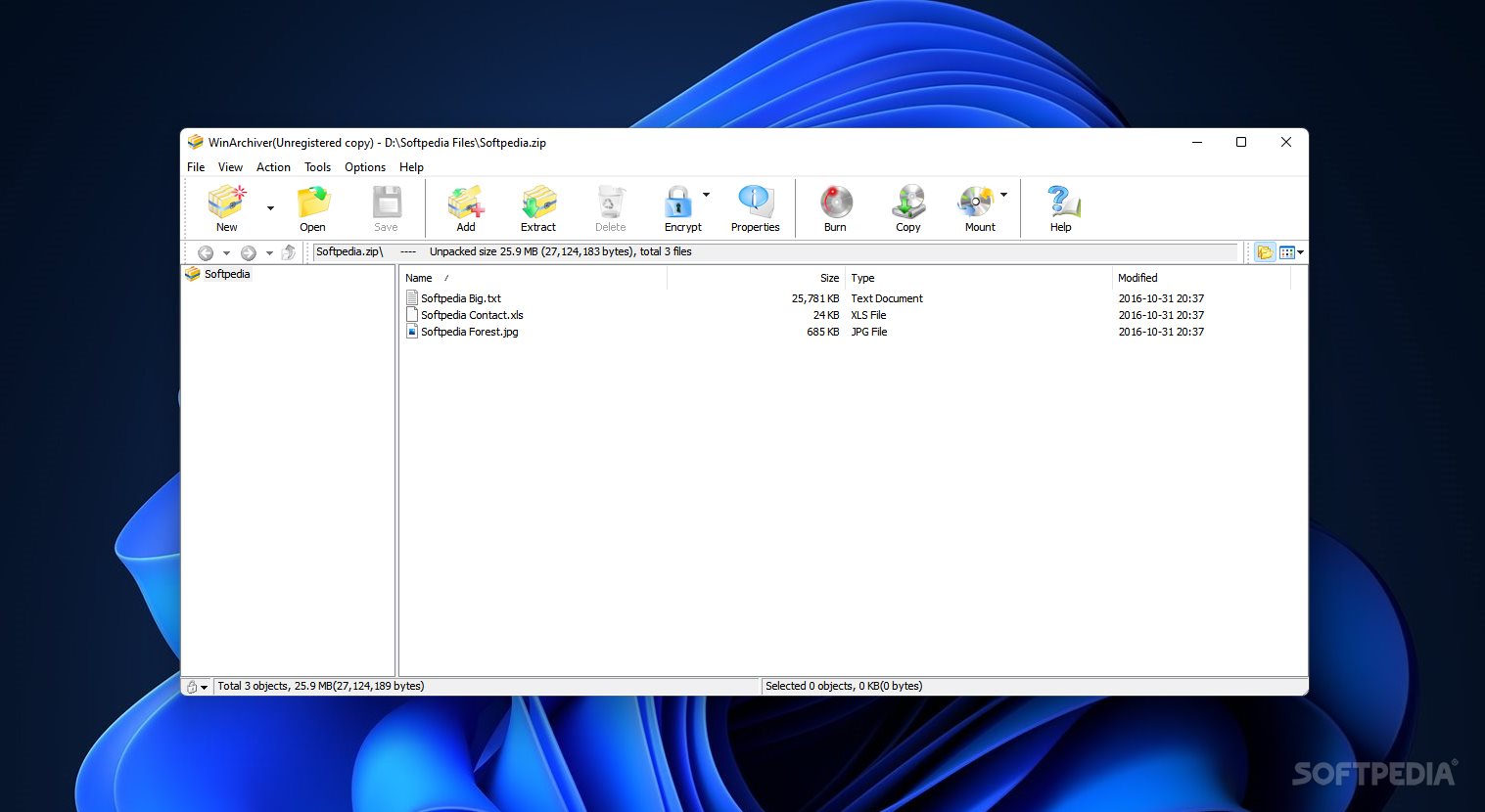
Task: Click Total 3 objects status text
Action: pyautogui.click(x=321, y=686)
